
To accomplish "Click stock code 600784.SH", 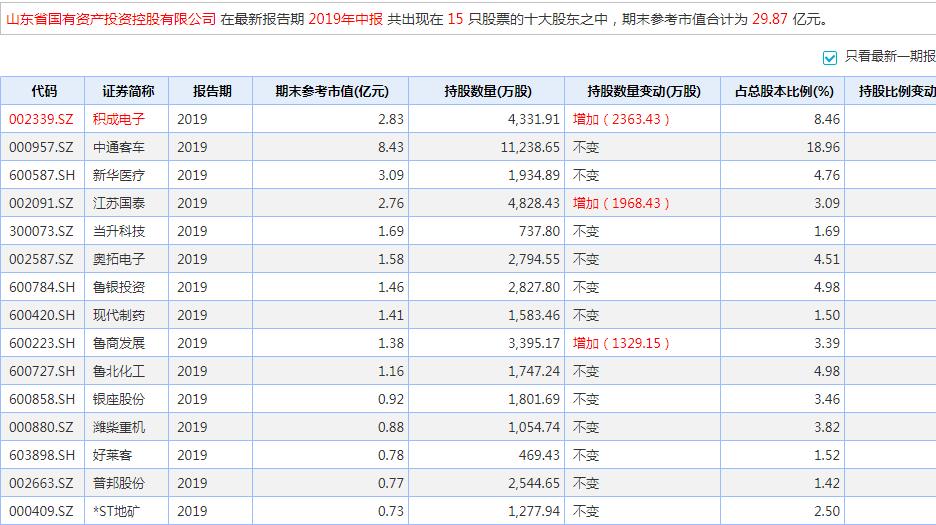I will click(41, 287).
